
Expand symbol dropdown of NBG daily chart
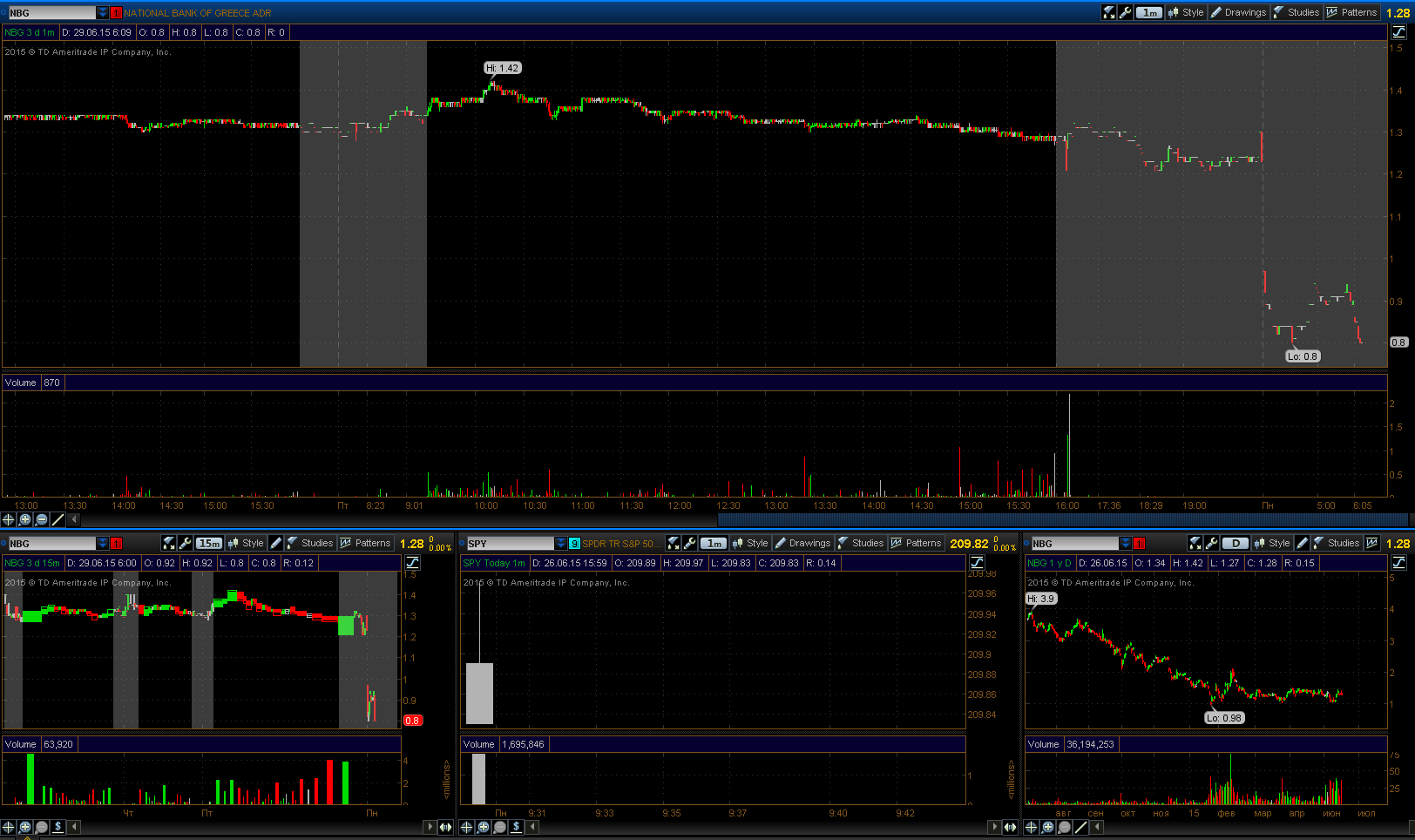pyautogui.click(x=1126, y=543)
